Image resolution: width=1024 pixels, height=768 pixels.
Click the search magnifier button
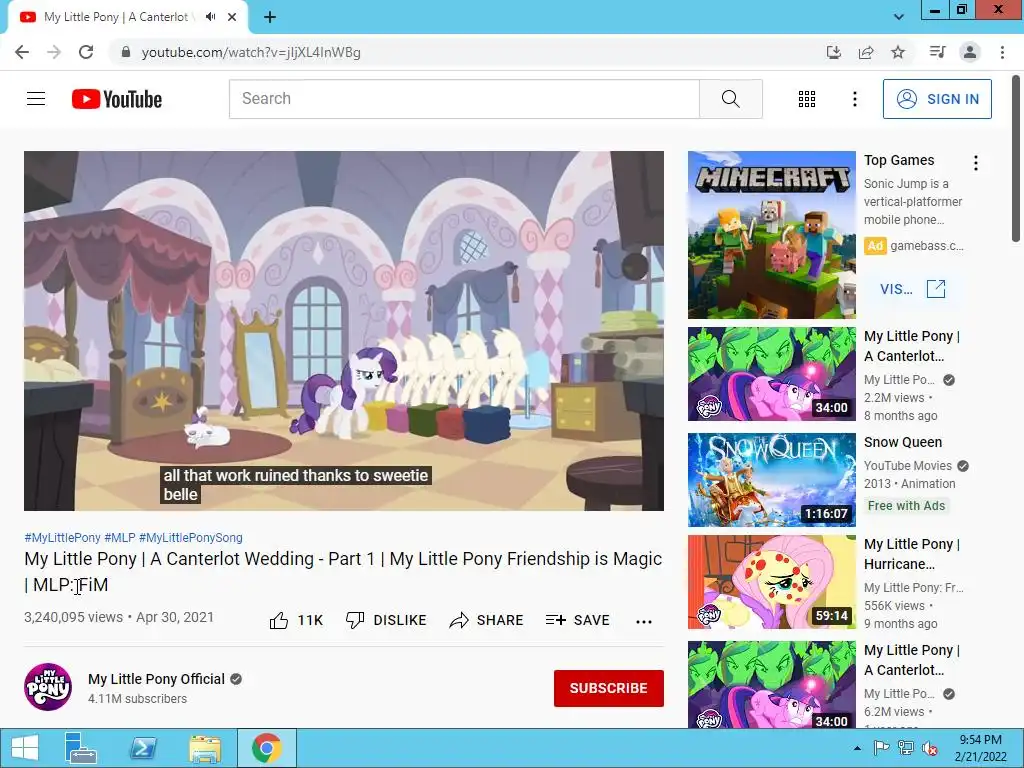tap(731, 99)
